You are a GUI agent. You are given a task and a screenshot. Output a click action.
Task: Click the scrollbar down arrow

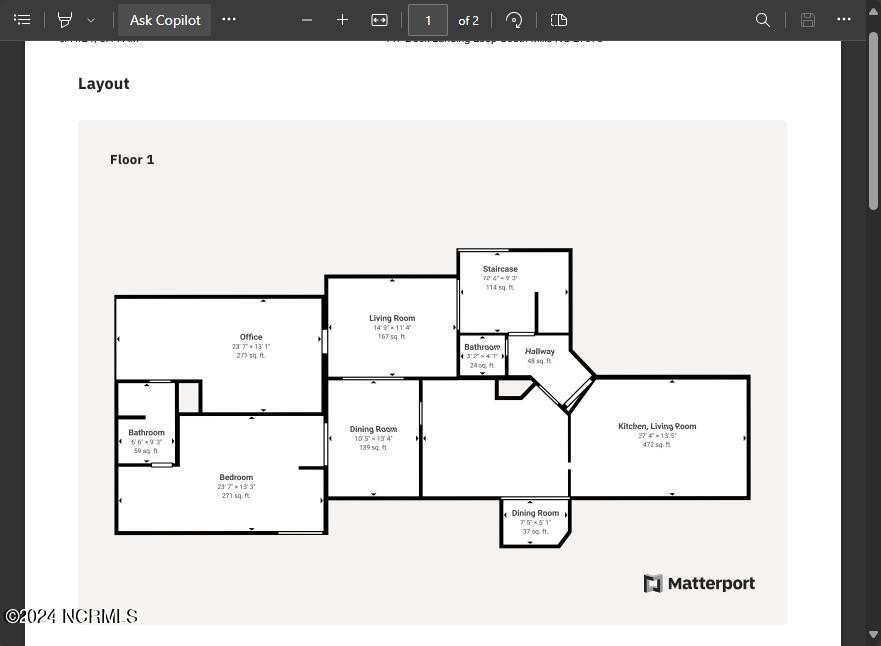point(873,635)
